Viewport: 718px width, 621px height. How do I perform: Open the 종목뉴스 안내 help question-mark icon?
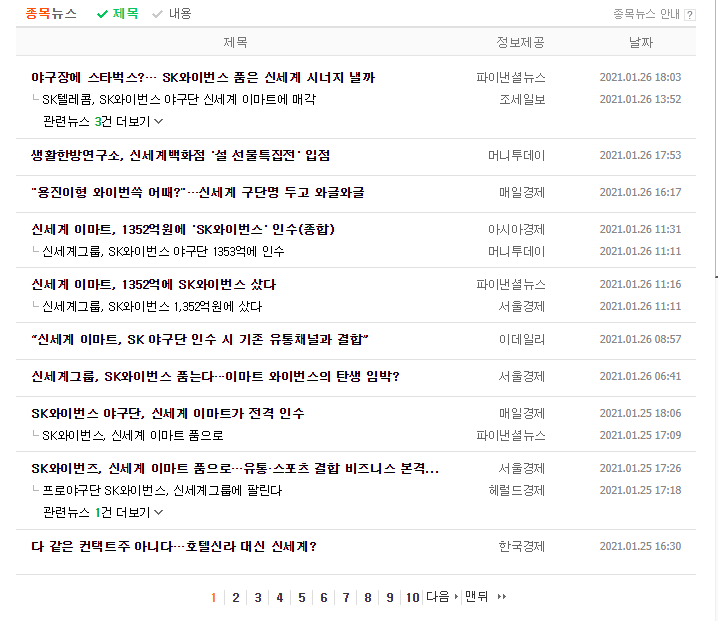pos(690,15)
